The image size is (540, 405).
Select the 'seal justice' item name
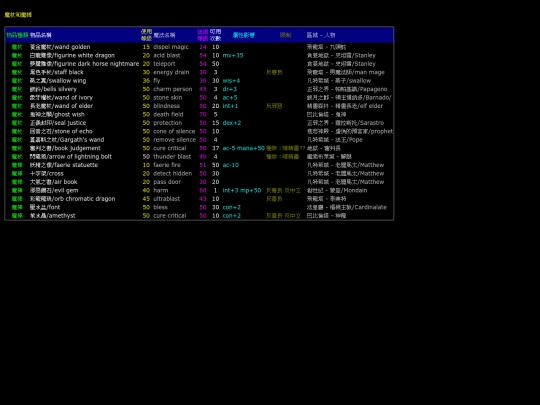(58, 123)
